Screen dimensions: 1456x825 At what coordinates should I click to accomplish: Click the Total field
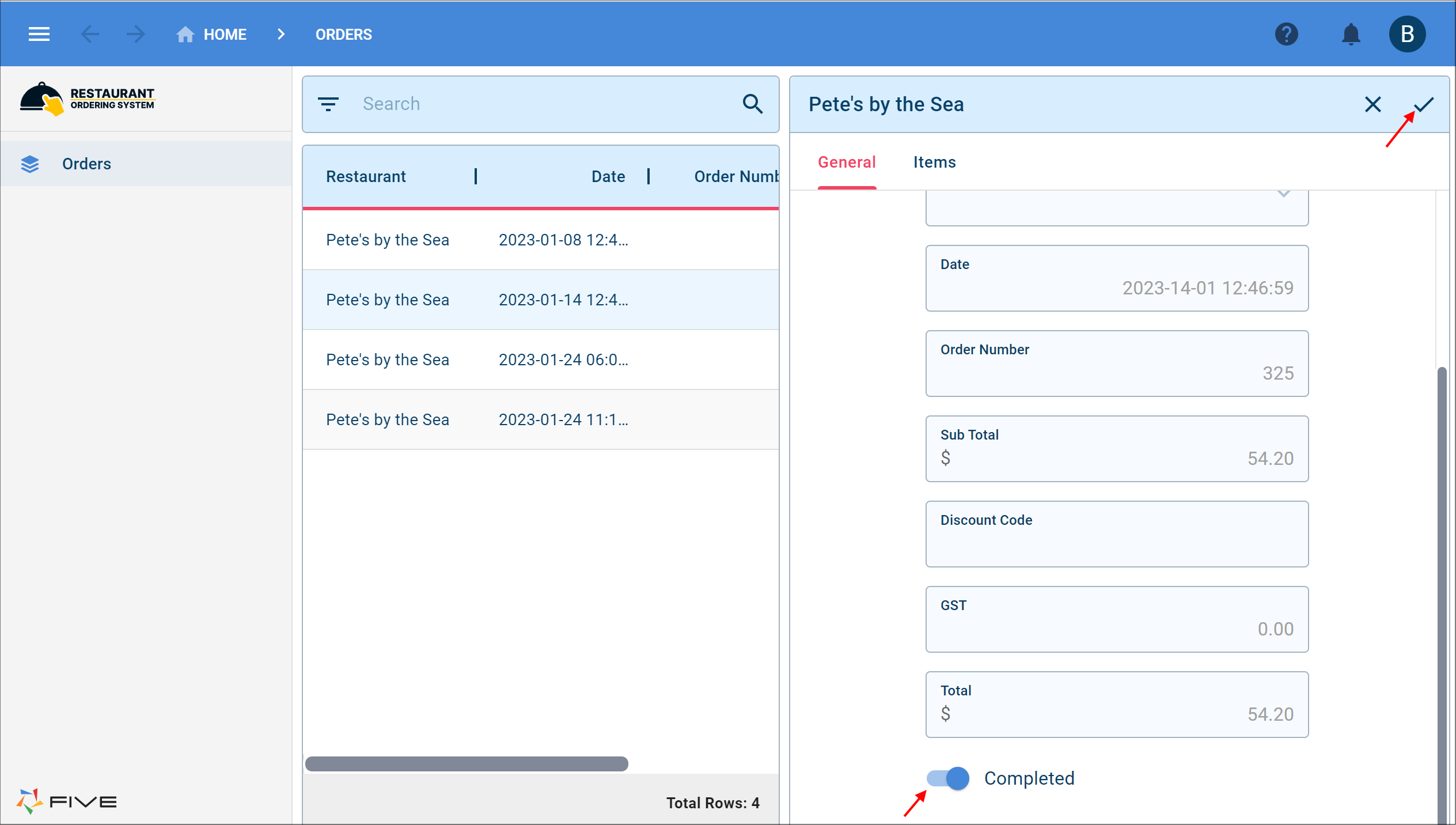1117,705
